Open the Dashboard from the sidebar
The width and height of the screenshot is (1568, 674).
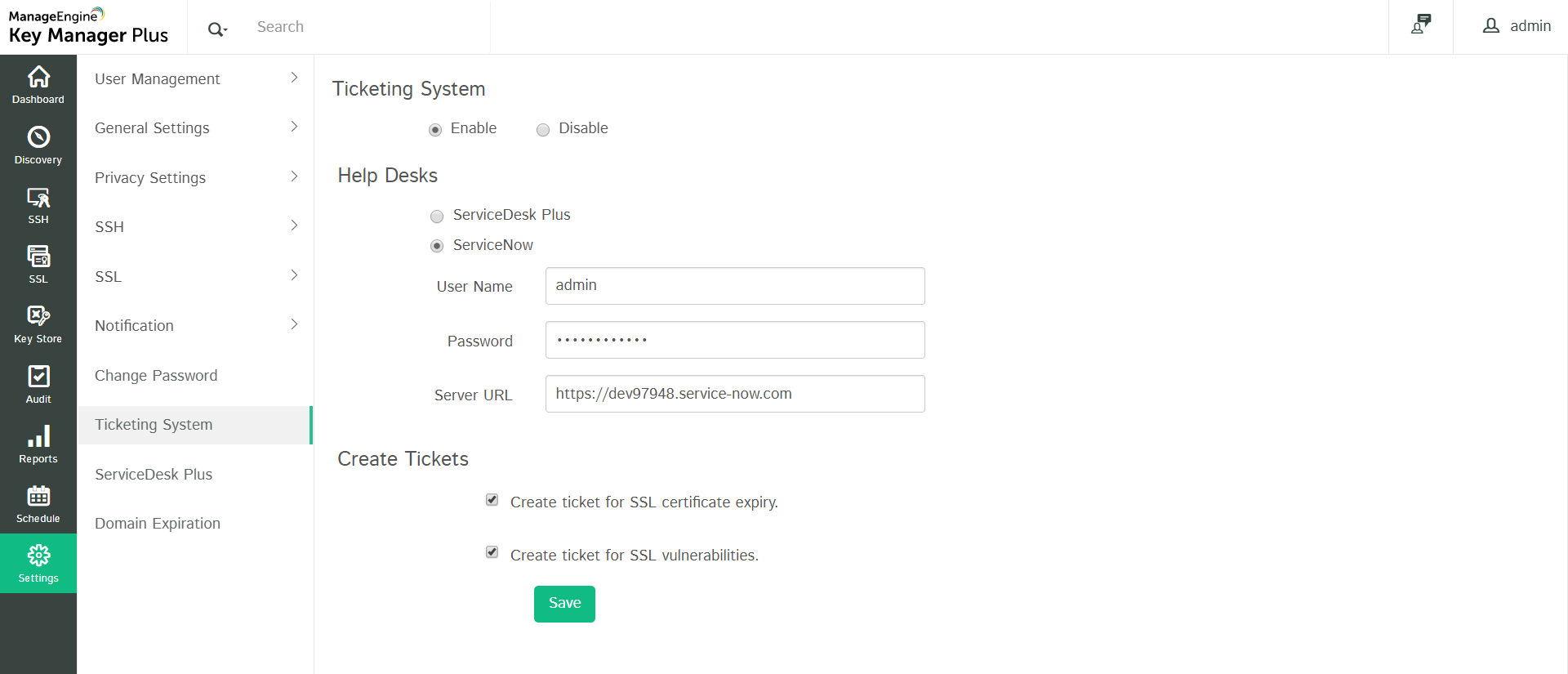(x=38, y=85)
